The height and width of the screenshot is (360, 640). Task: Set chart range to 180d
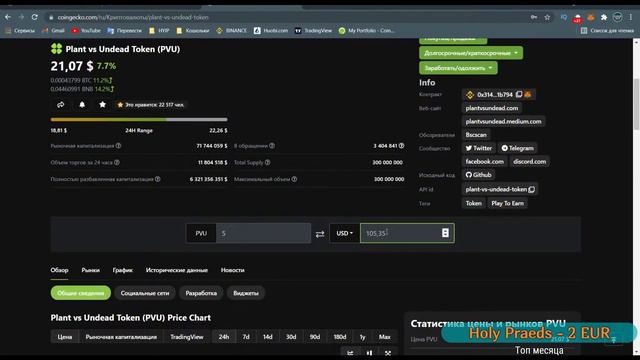[340, 337]
